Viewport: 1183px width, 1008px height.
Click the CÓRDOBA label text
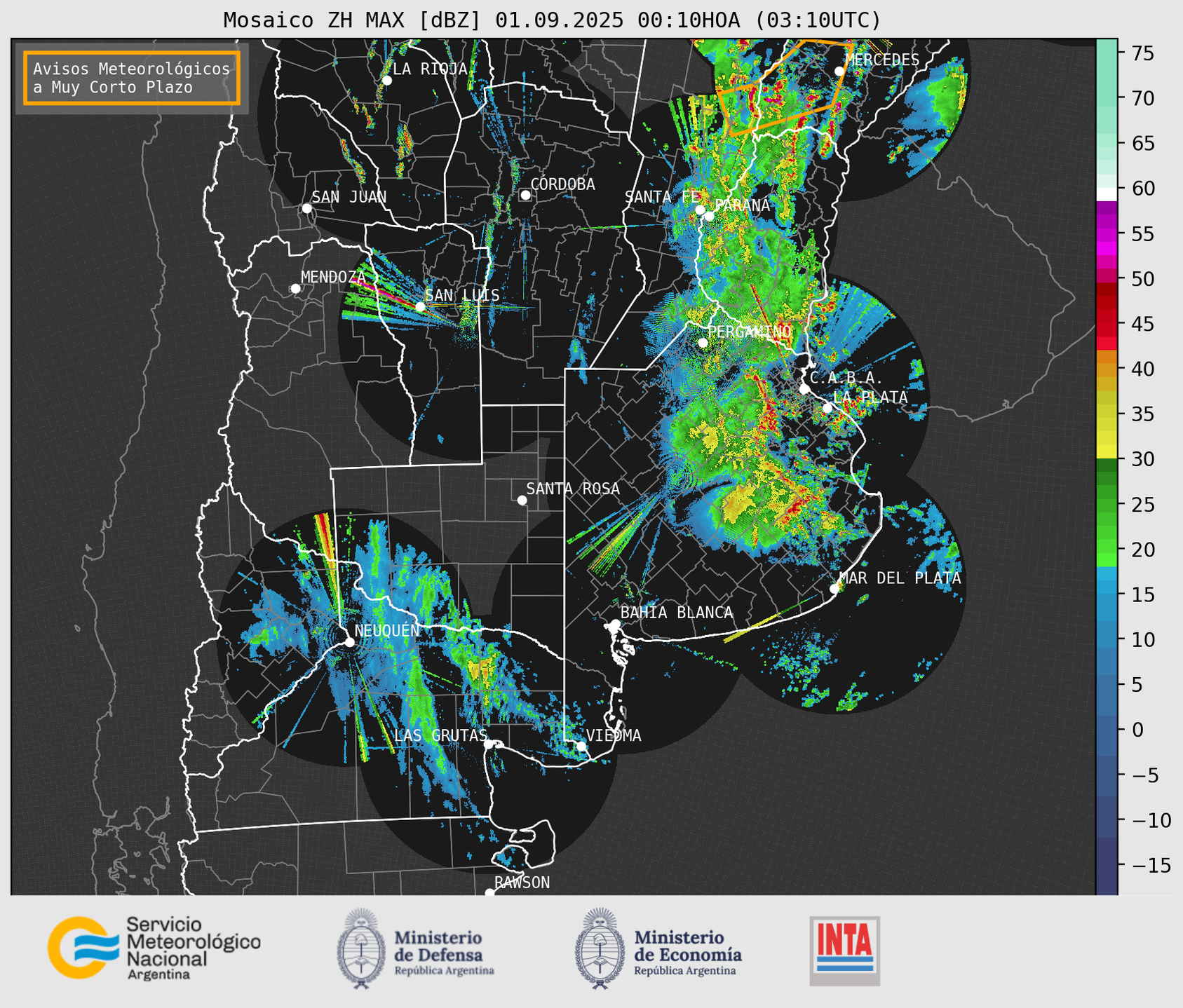click(x=563, y=184)
